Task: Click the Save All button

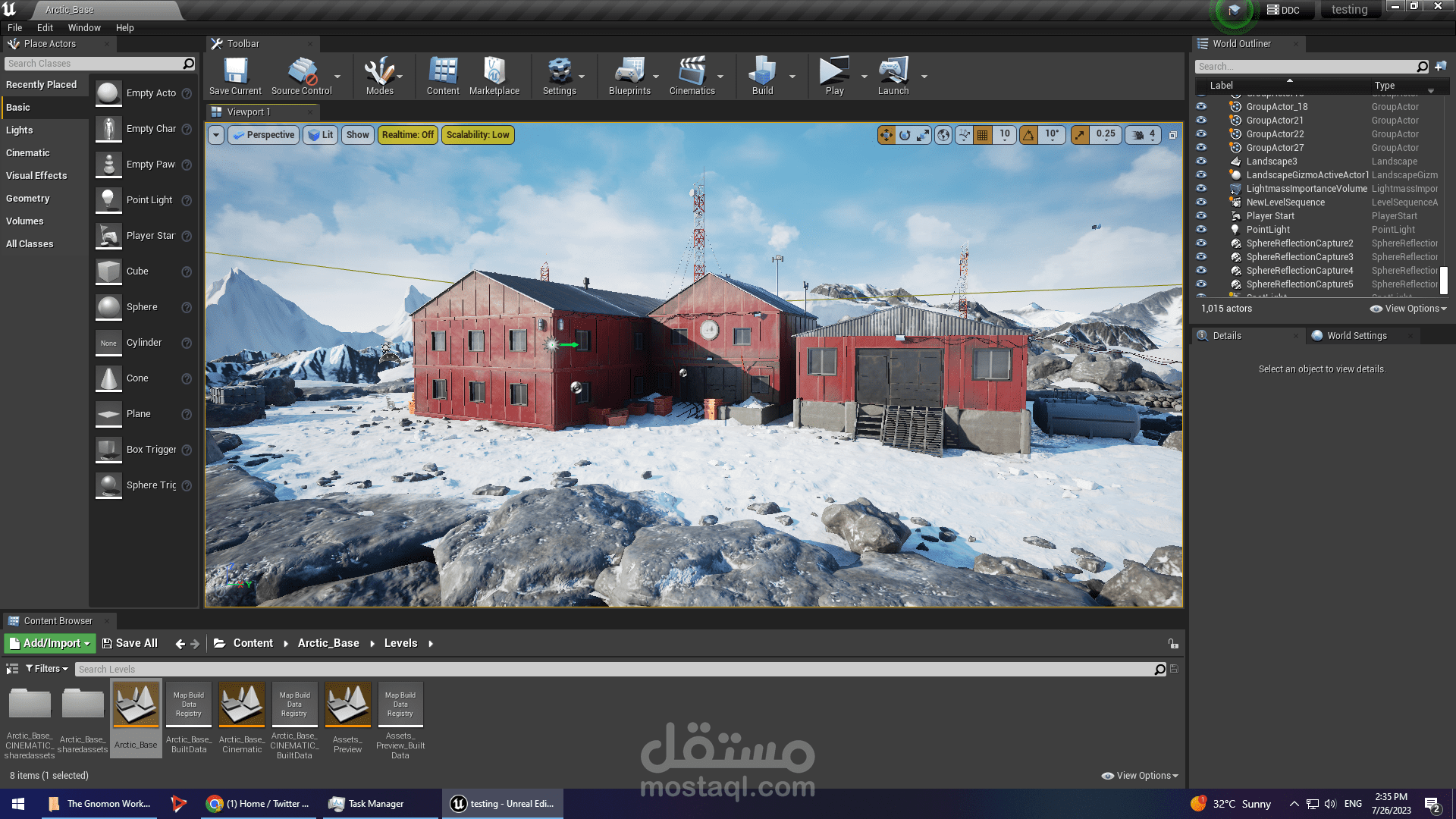Action: point(130,643)
